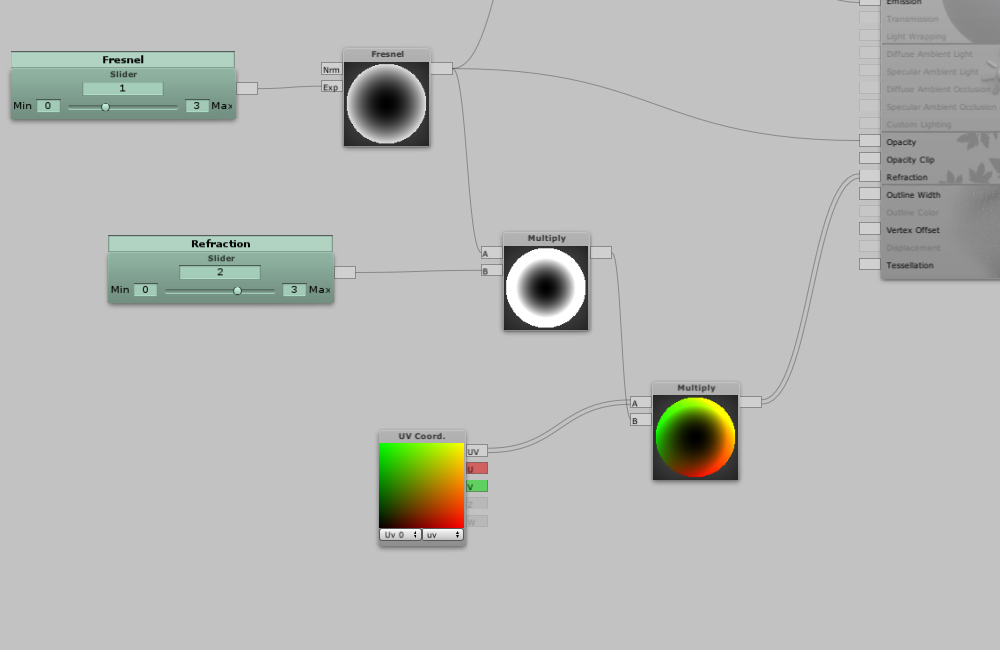Click the 'Tessellation' label
The height and width of the screenshot is (650, 1000).
click(909, 265)
